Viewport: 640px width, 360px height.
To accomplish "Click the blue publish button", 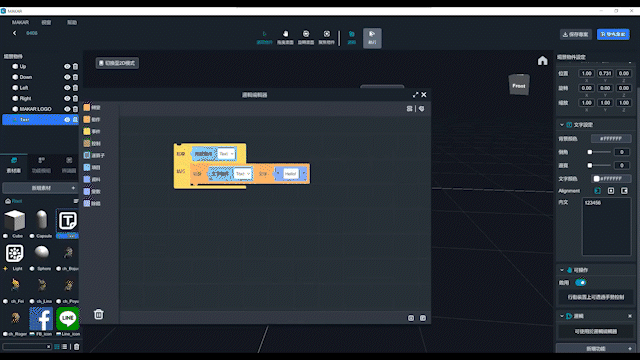I will tap(613, 34).
